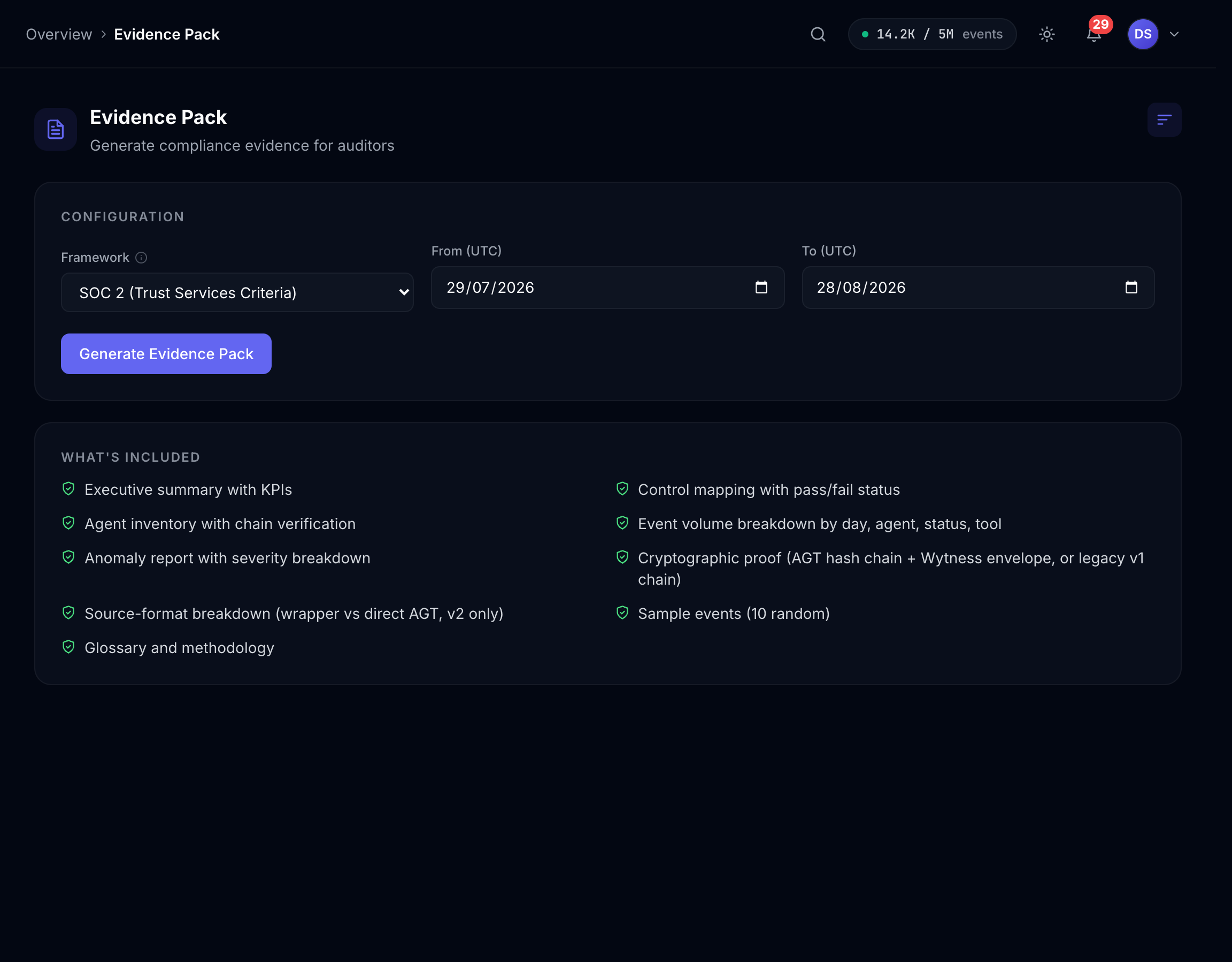Click the CONFIGURATION section heading
Image resolution: width=1232 pixels, height=962 pixels.
point(122,216)
